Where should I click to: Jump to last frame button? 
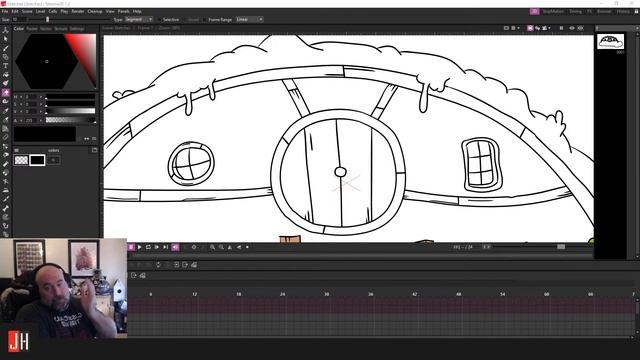click(165, 247)
